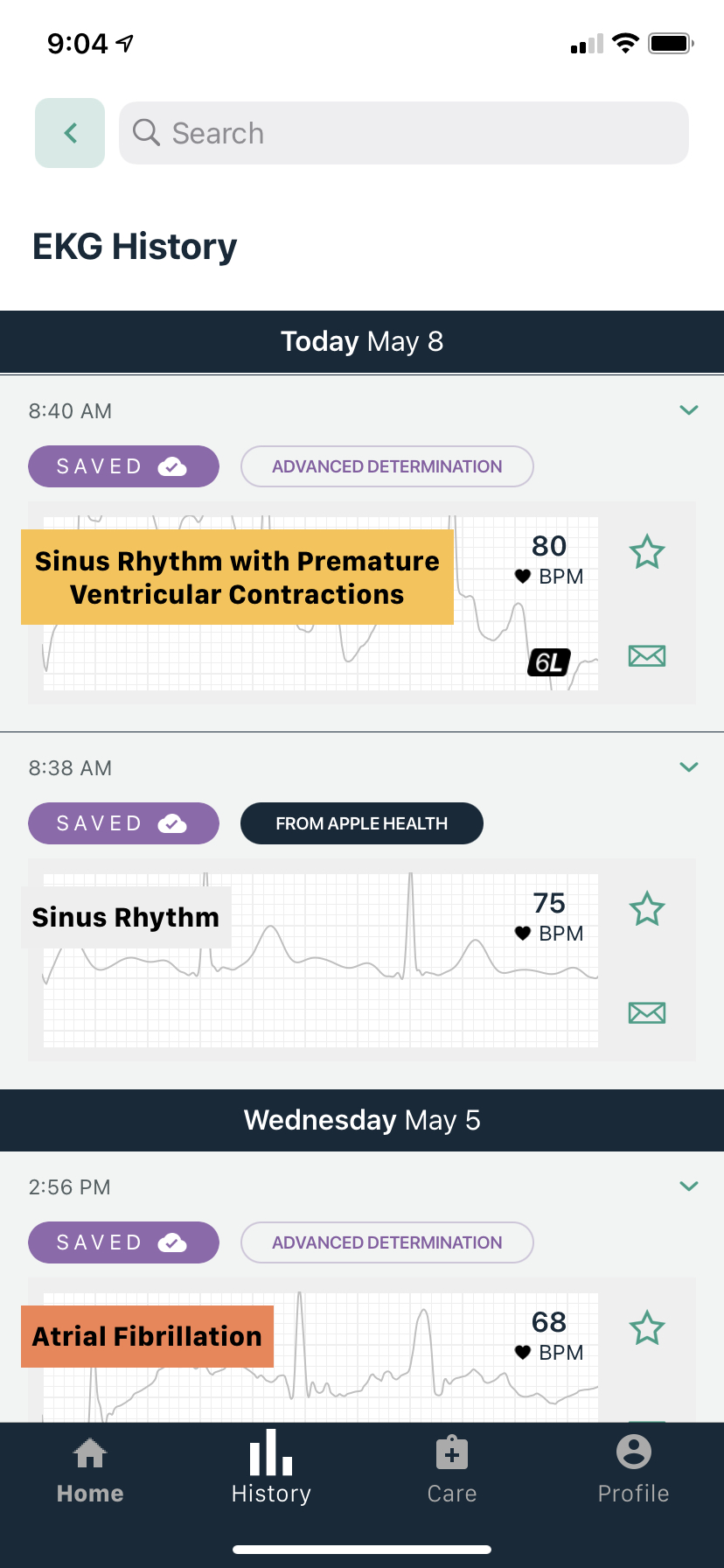
Task: Collapse the 8:40 AM recording via its chevron
Action: [x=689, y=409]
